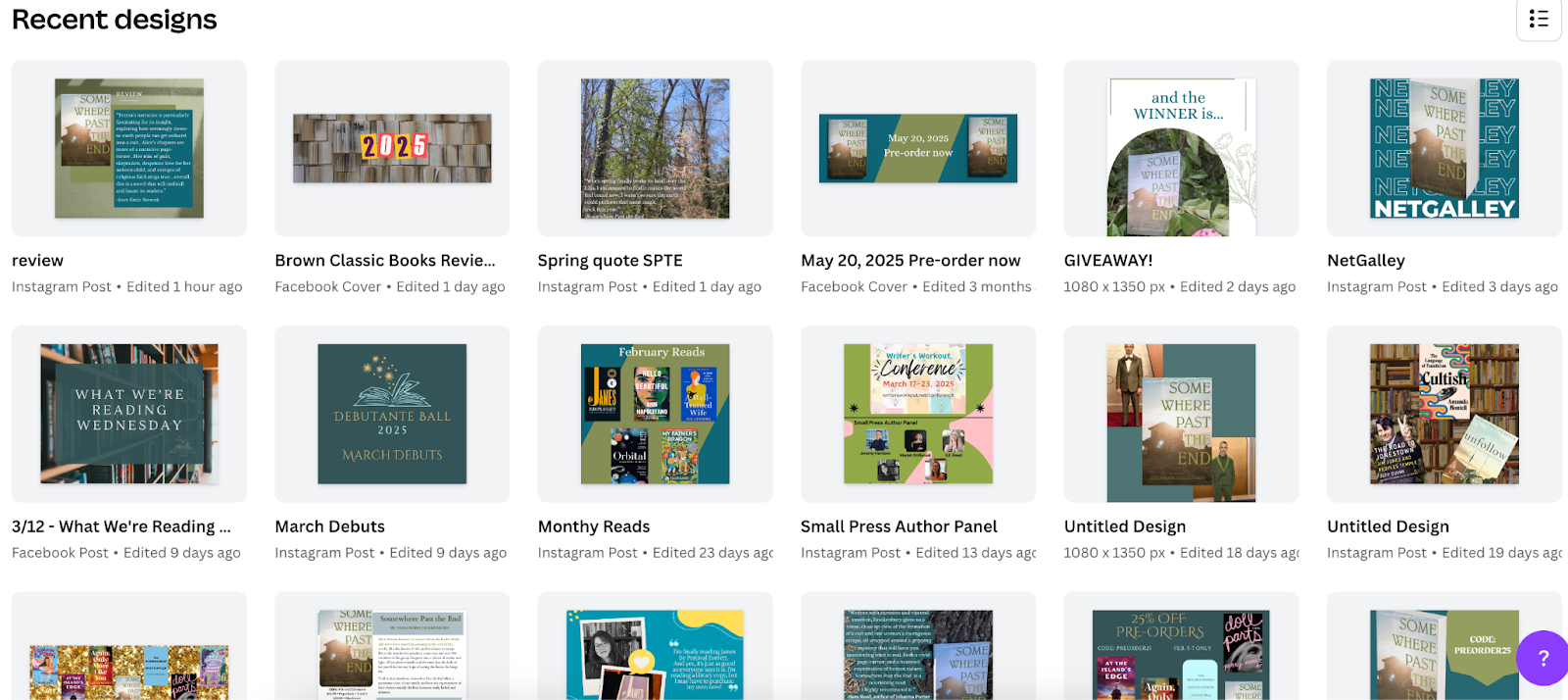Open the tree bark review quote thumbnail
This screenshot has width=1568, height=700.
coord(918,646)
